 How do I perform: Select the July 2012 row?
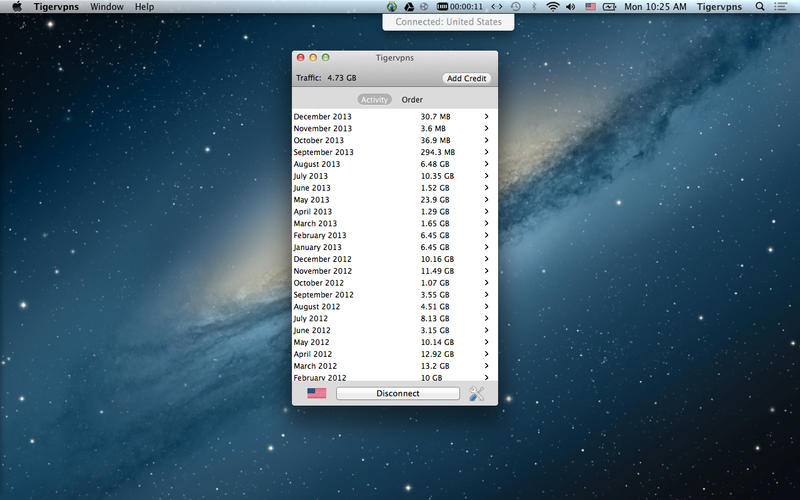tap(394, 318)
